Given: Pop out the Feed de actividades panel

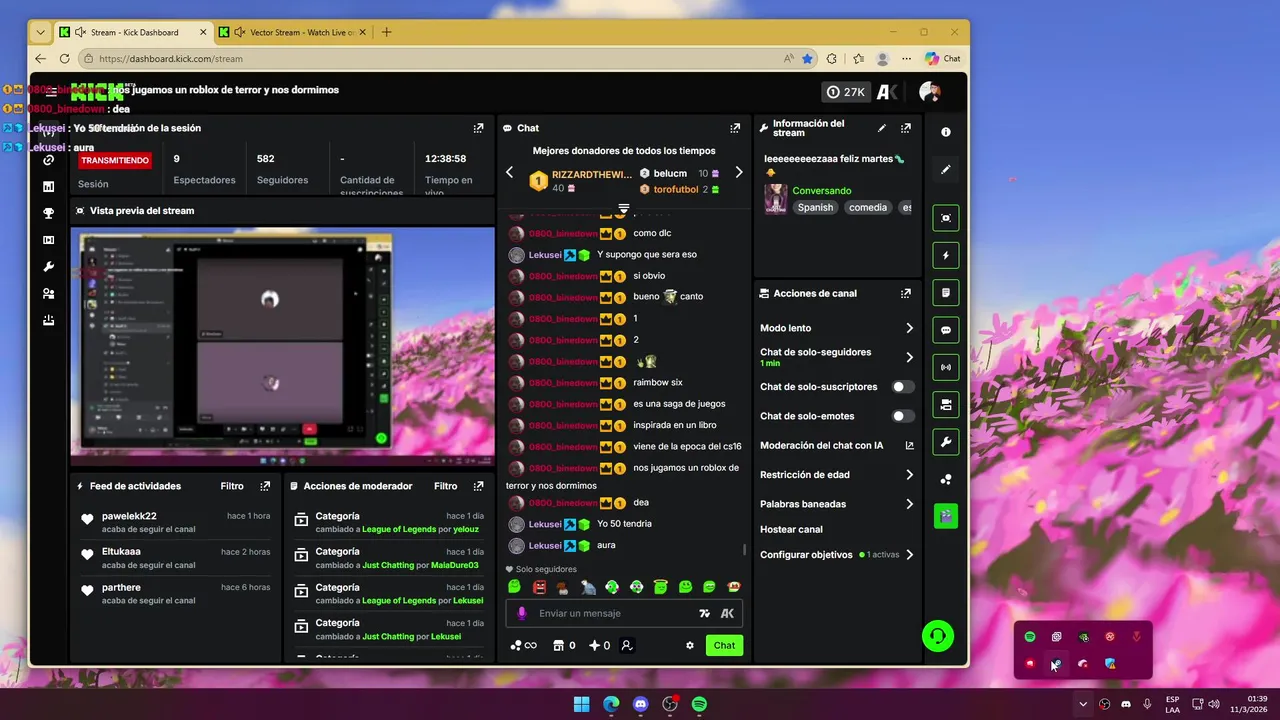Looking at the screenshot, I should (265, 486).
